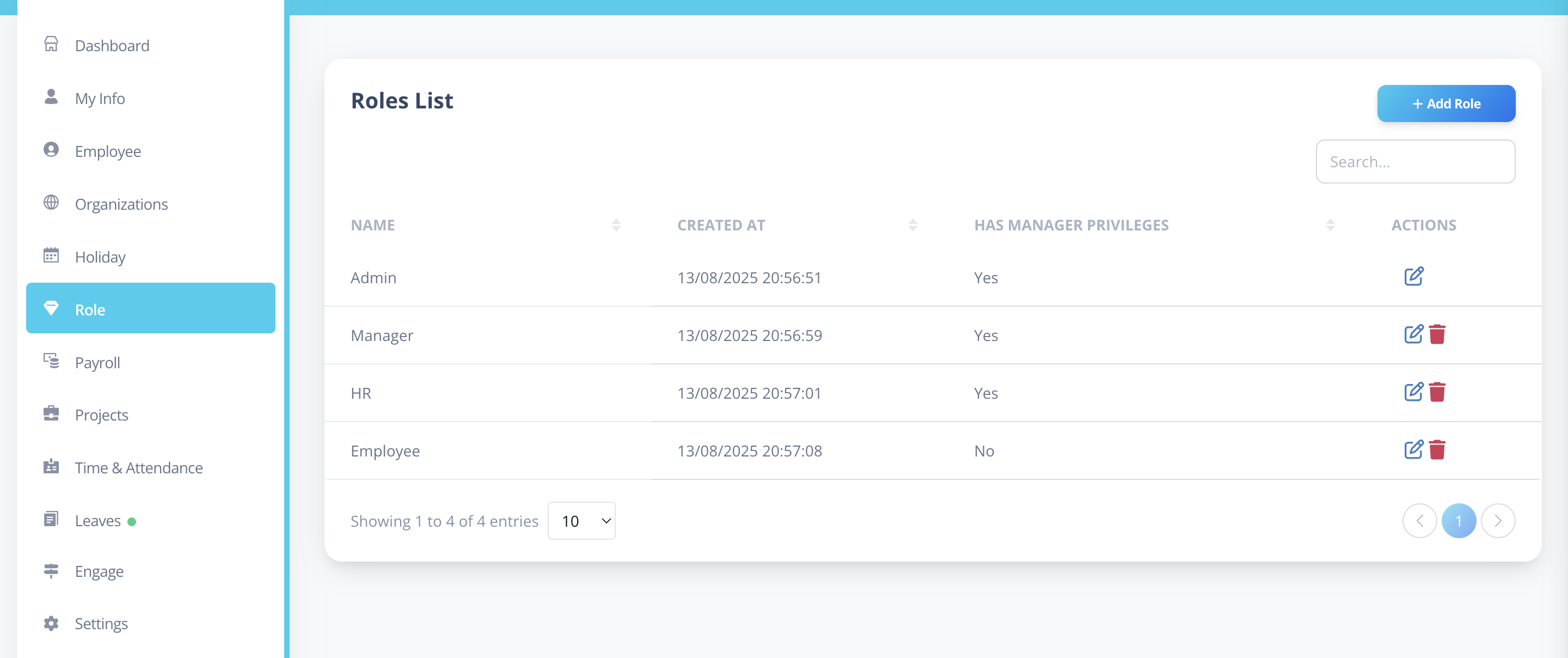Viewport: 1568px width, 658px height.
Task: Go to Organizations menu item
Action: [150, 204]
